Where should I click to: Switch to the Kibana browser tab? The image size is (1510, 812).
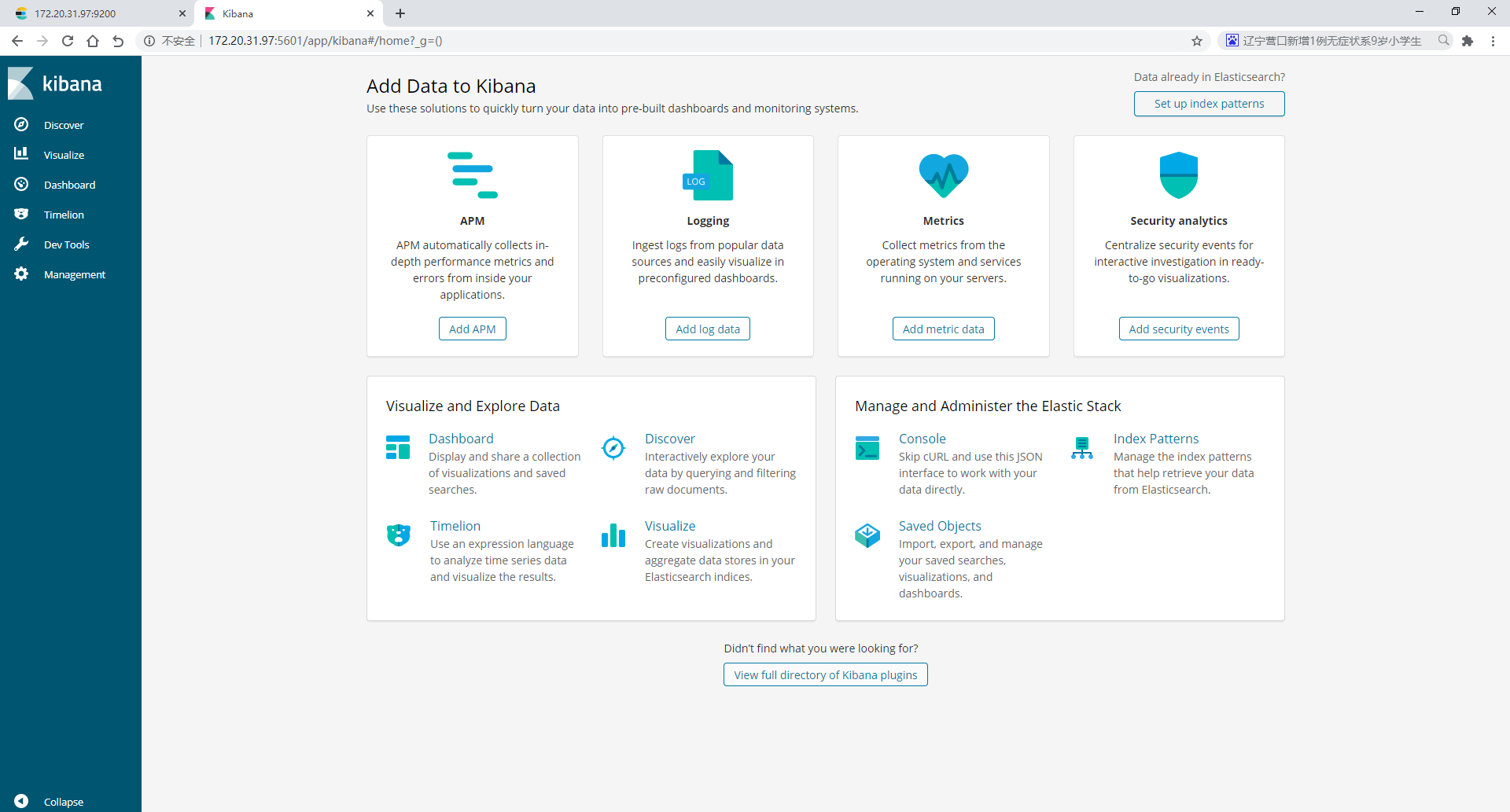287,13
